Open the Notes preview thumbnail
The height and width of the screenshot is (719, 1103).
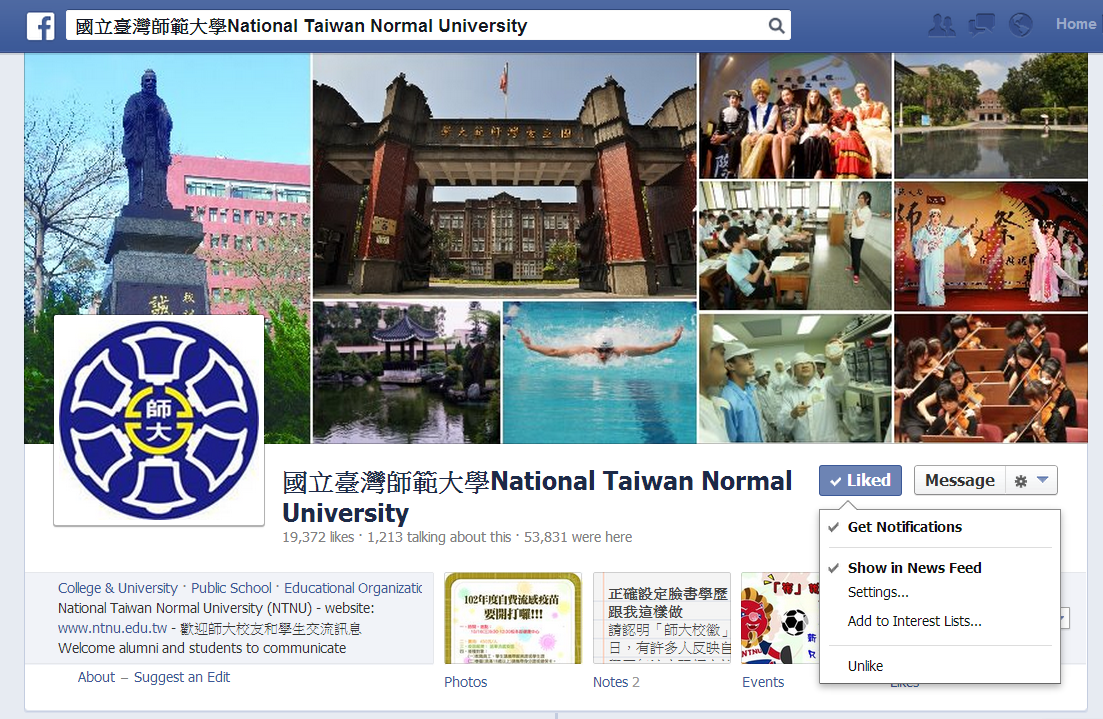[x=662, y=618]
